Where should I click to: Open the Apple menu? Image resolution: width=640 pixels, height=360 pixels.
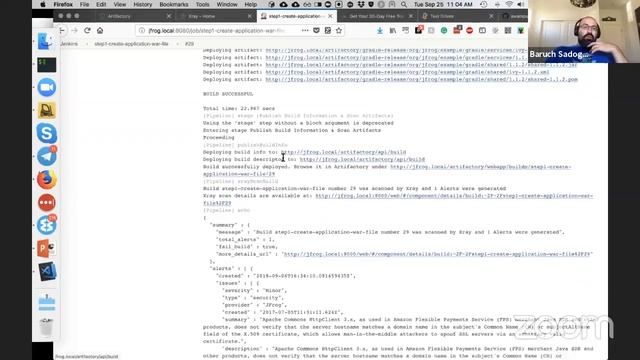pos(43,4)
